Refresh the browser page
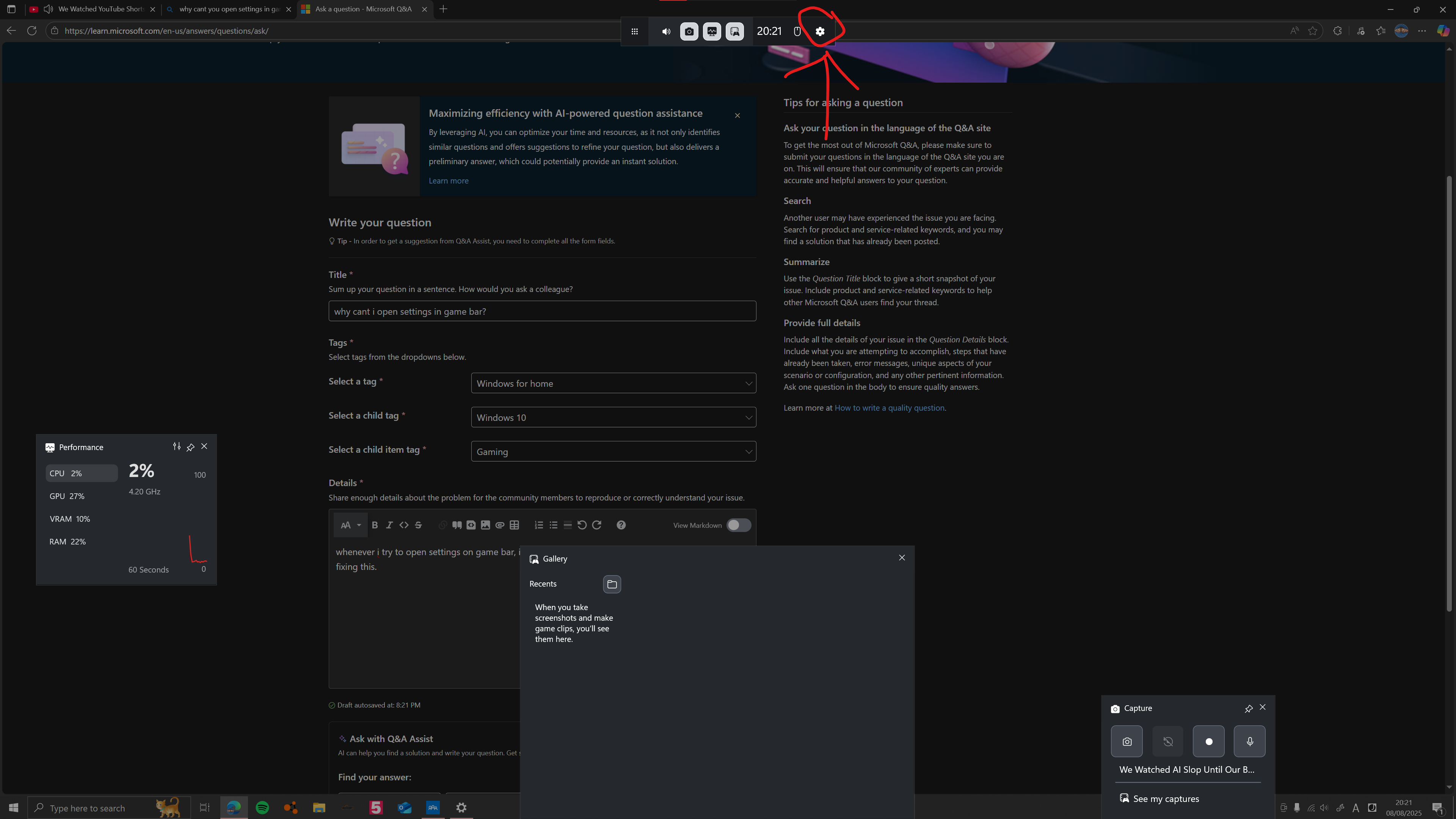The image size is (1456, 819). coord(31,30)
